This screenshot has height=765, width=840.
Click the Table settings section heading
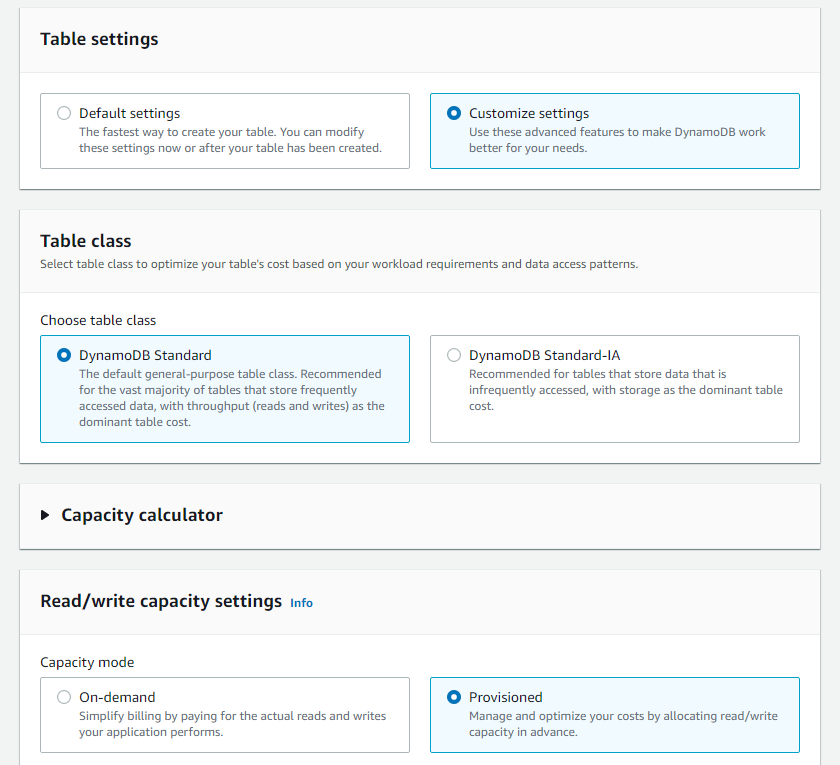tap(99, 39)
